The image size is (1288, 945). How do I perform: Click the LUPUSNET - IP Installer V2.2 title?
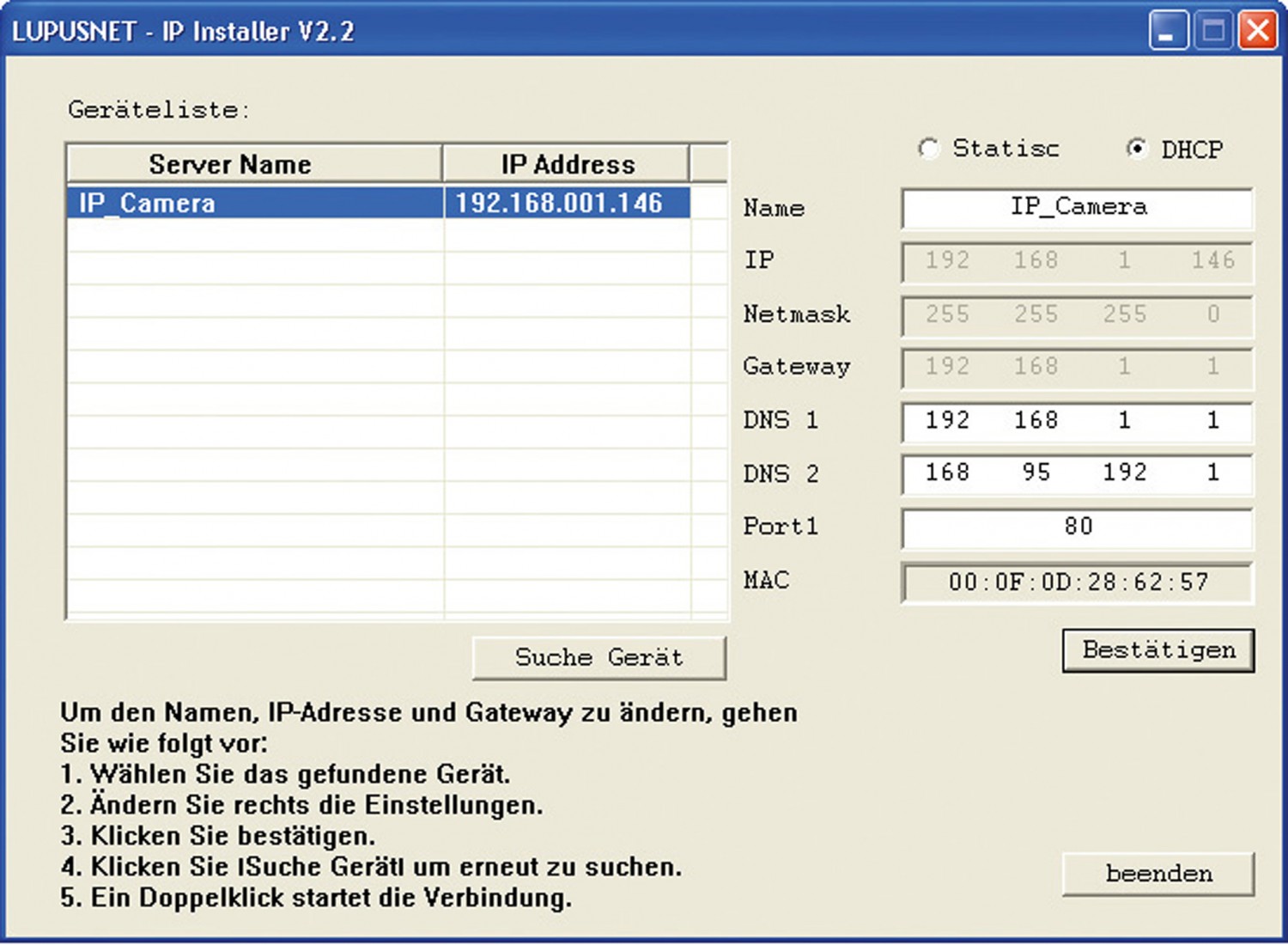pyautogui.click(x=183, y=32)
